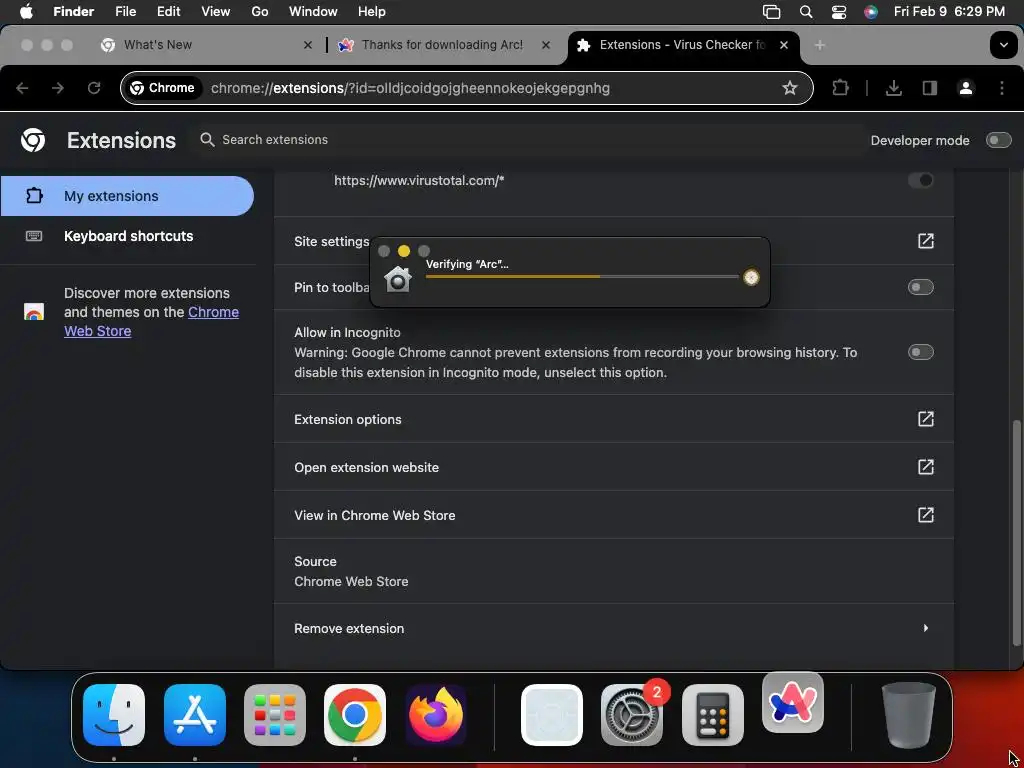Open a new tab with plus button
The width and height of the screenshot is (1024, 768).
click(x=820, y=45)
